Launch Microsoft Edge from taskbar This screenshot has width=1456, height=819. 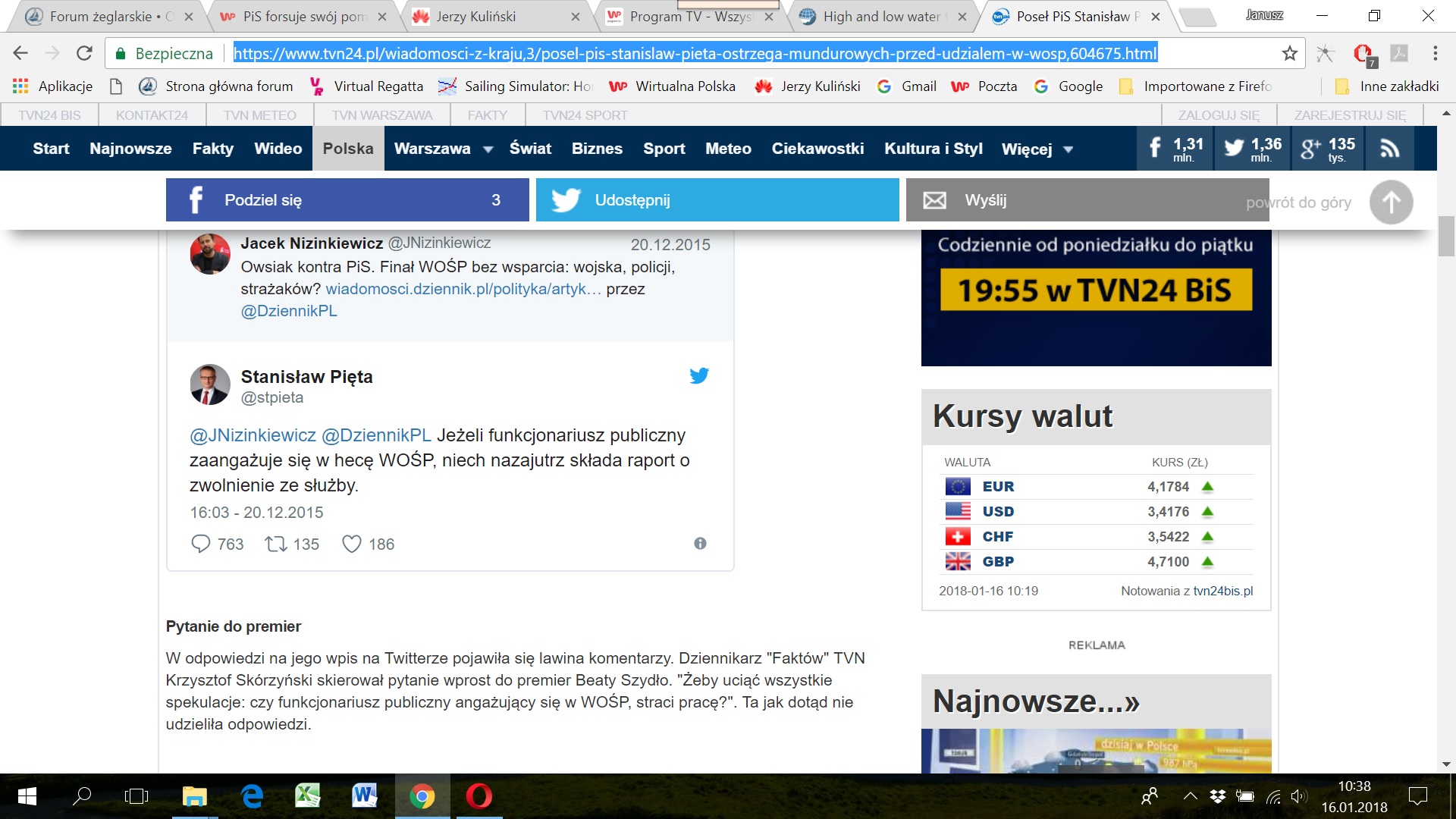(252, 796)
